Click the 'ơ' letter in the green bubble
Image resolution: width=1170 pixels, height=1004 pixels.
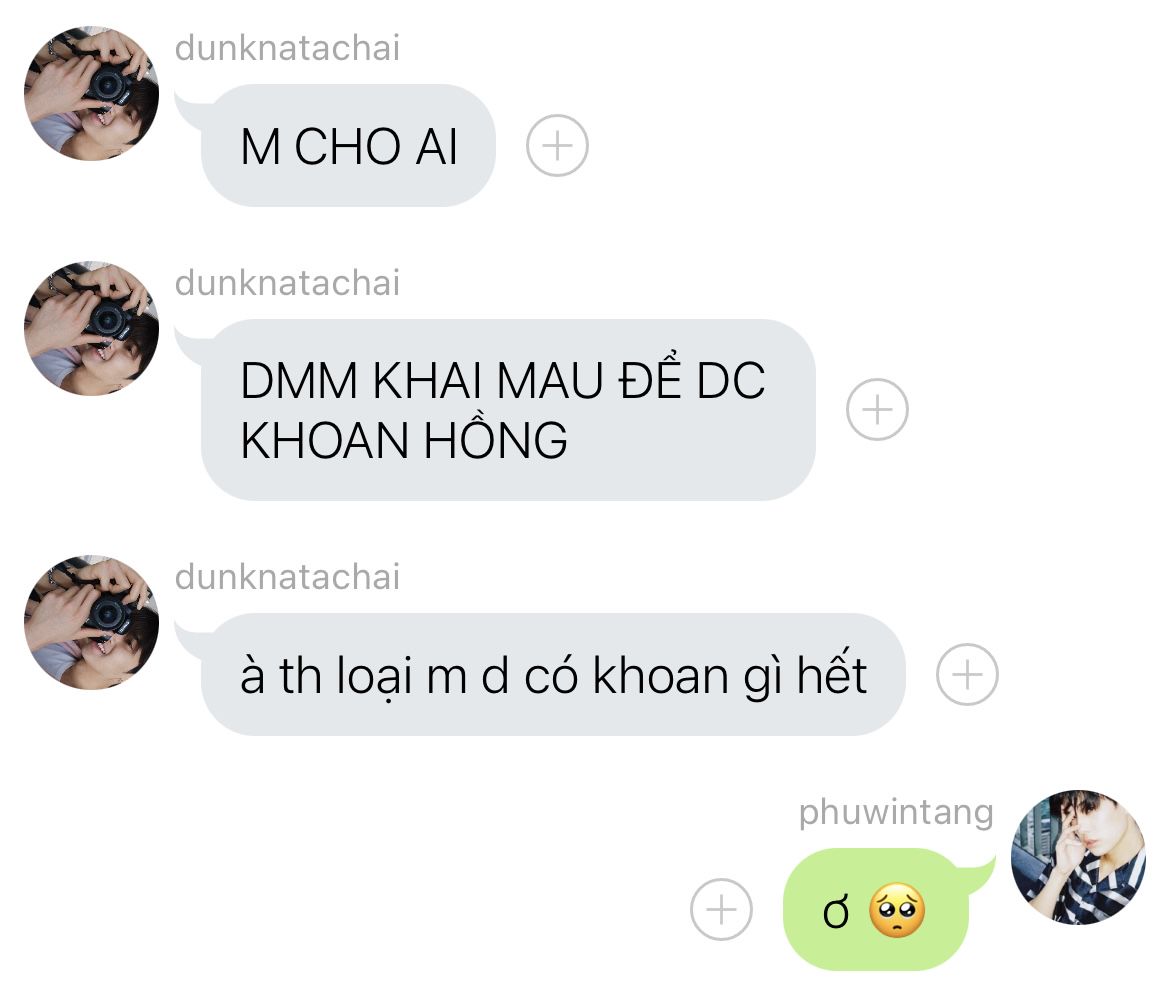[836, 912]
